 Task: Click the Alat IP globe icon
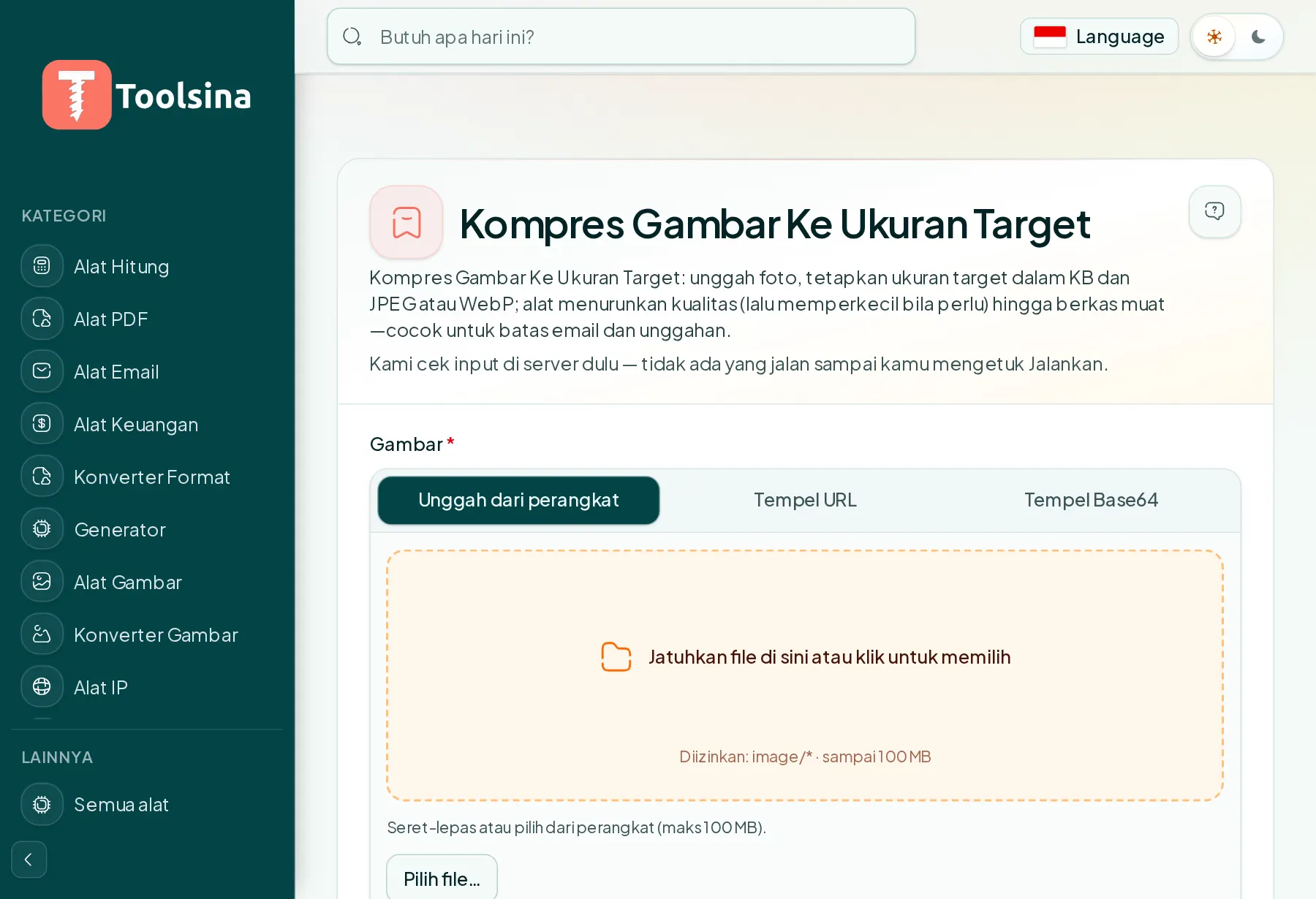[42, 687]
